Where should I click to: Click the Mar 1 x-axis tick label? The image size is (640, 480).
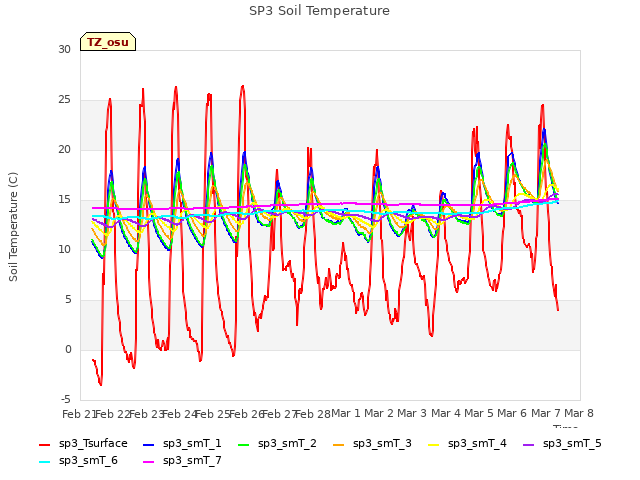coord(346,413)
